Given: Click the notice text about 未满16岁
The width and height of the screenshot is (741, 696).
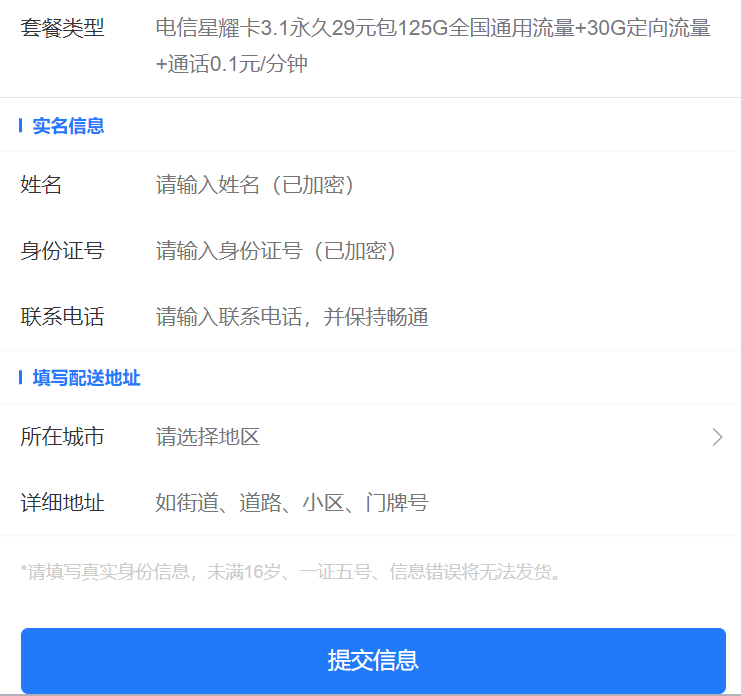Looking at the screenshot, I should (x=291, y=572).
